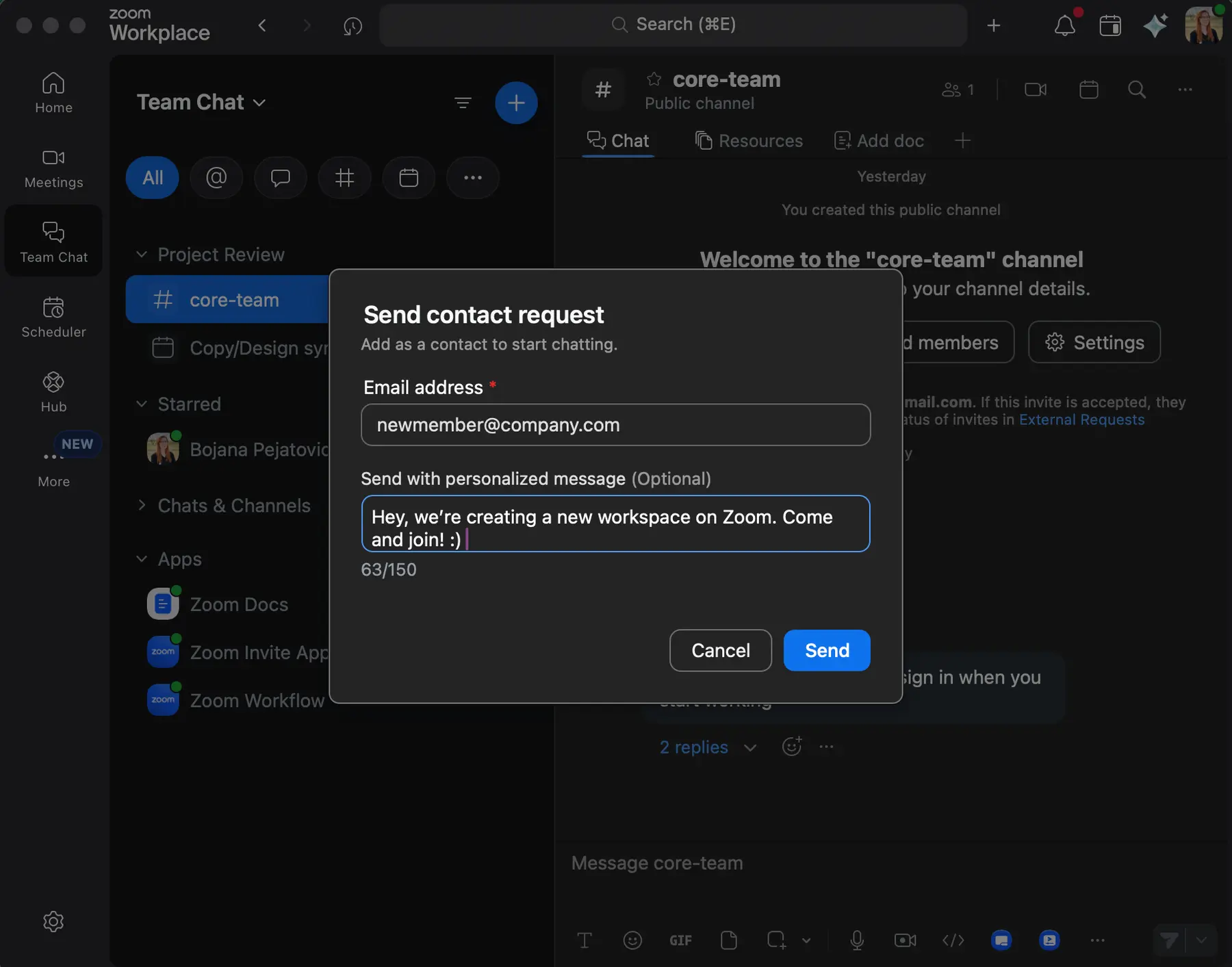Viewport: 1232px width, 967px height.
Task: Select the core-team channel
Action: click(x=227, y=300)
